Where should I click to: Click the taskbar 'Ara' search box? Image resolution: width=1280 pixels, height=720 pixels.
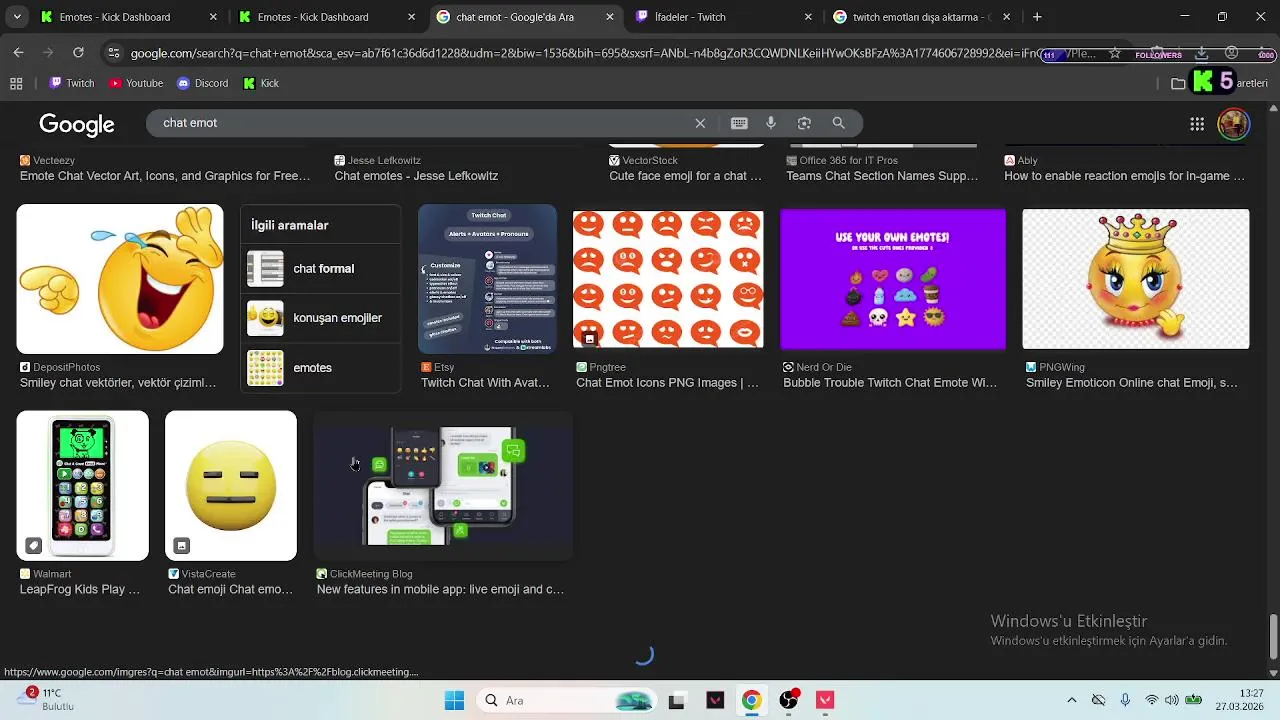[566, 700]
